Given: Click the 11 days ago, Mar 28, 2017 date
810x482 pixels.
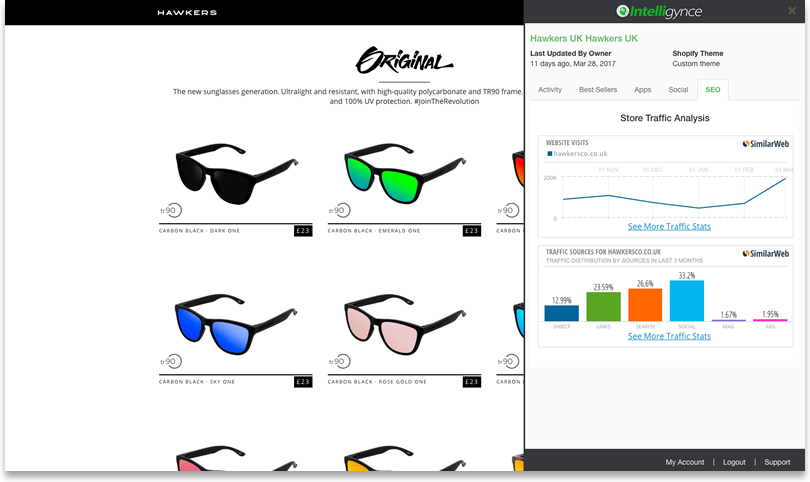Looking at the screenshot, I should (573, 64).
